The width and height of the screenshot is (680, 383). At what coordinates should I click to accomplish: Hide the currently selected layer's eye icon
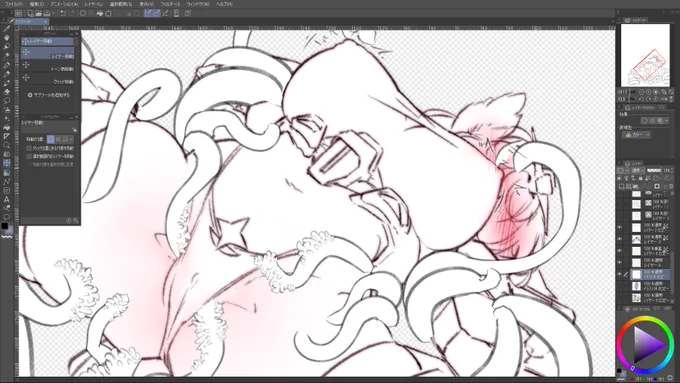pos(619,274)
